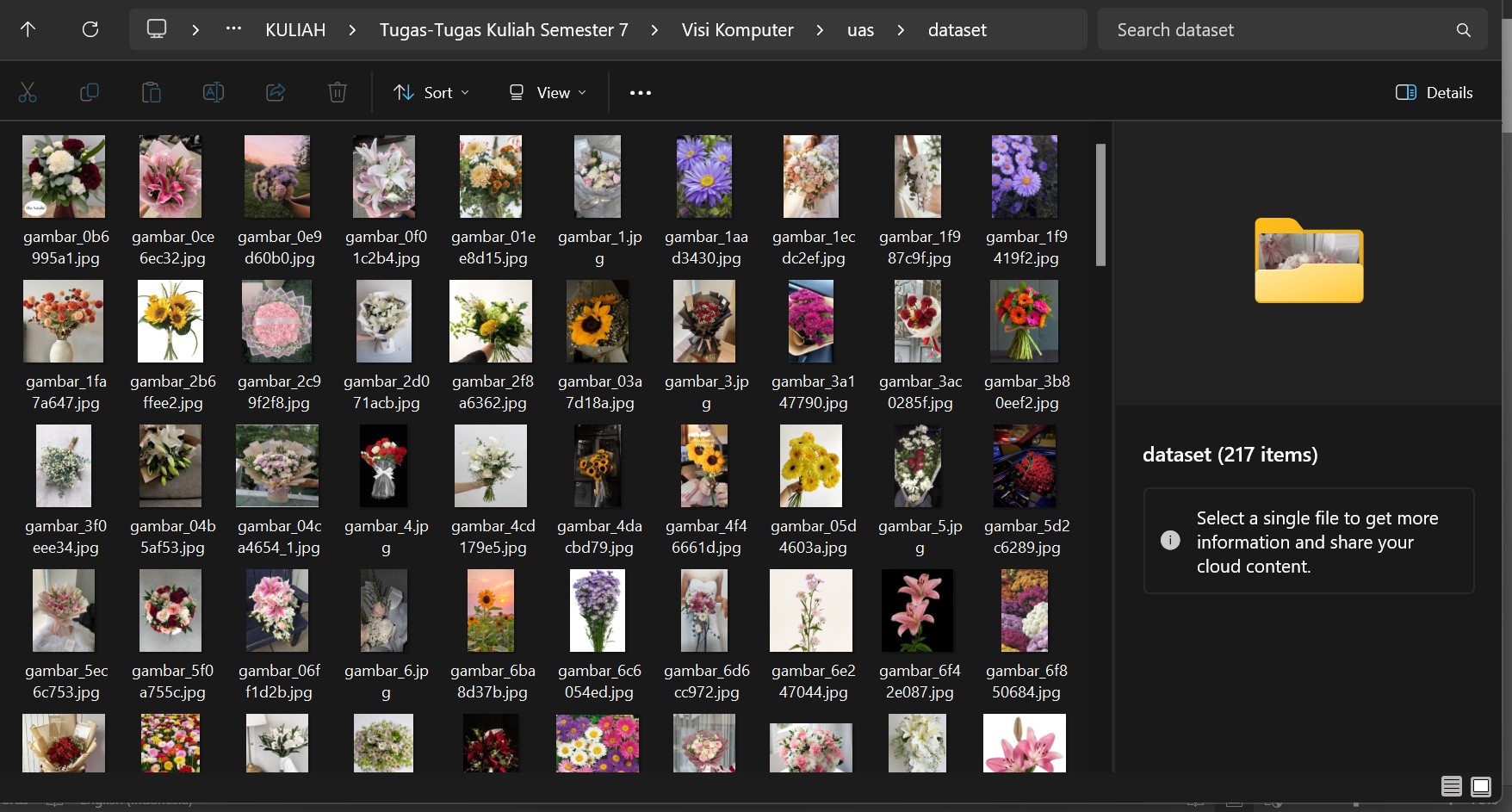
Task: Click the Rename icon
Action: [214, 92]
